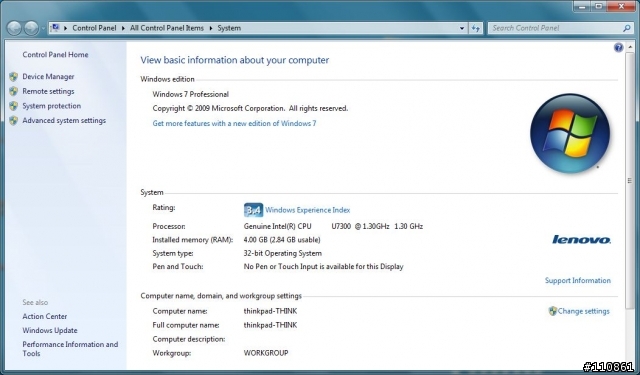
Task: Click No Pen or Touch Input text
Action: point(323,267)
